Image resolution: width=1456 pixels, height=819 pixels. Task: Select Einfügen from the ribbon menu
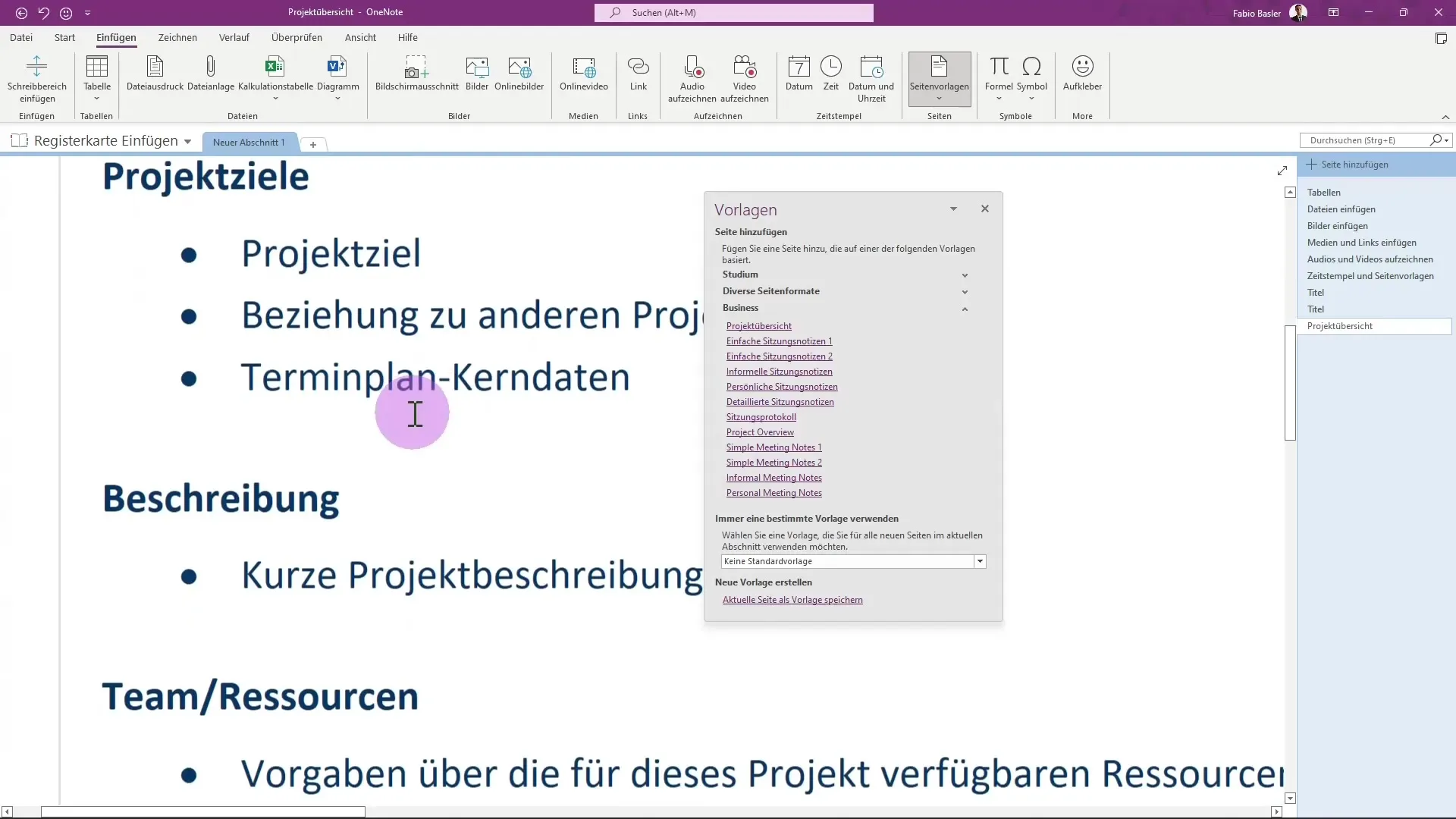click(x=116, y=37)
